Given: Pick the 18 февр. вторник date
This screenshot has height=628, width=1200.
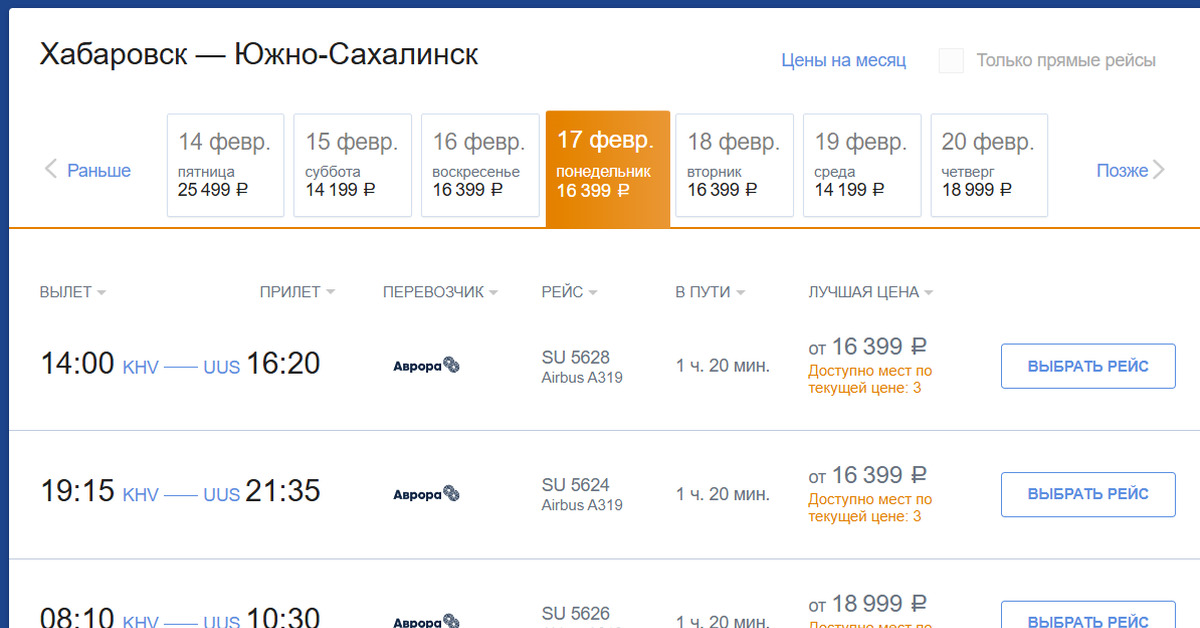Looking at the screenshot, I should click(x=734, y=165).
